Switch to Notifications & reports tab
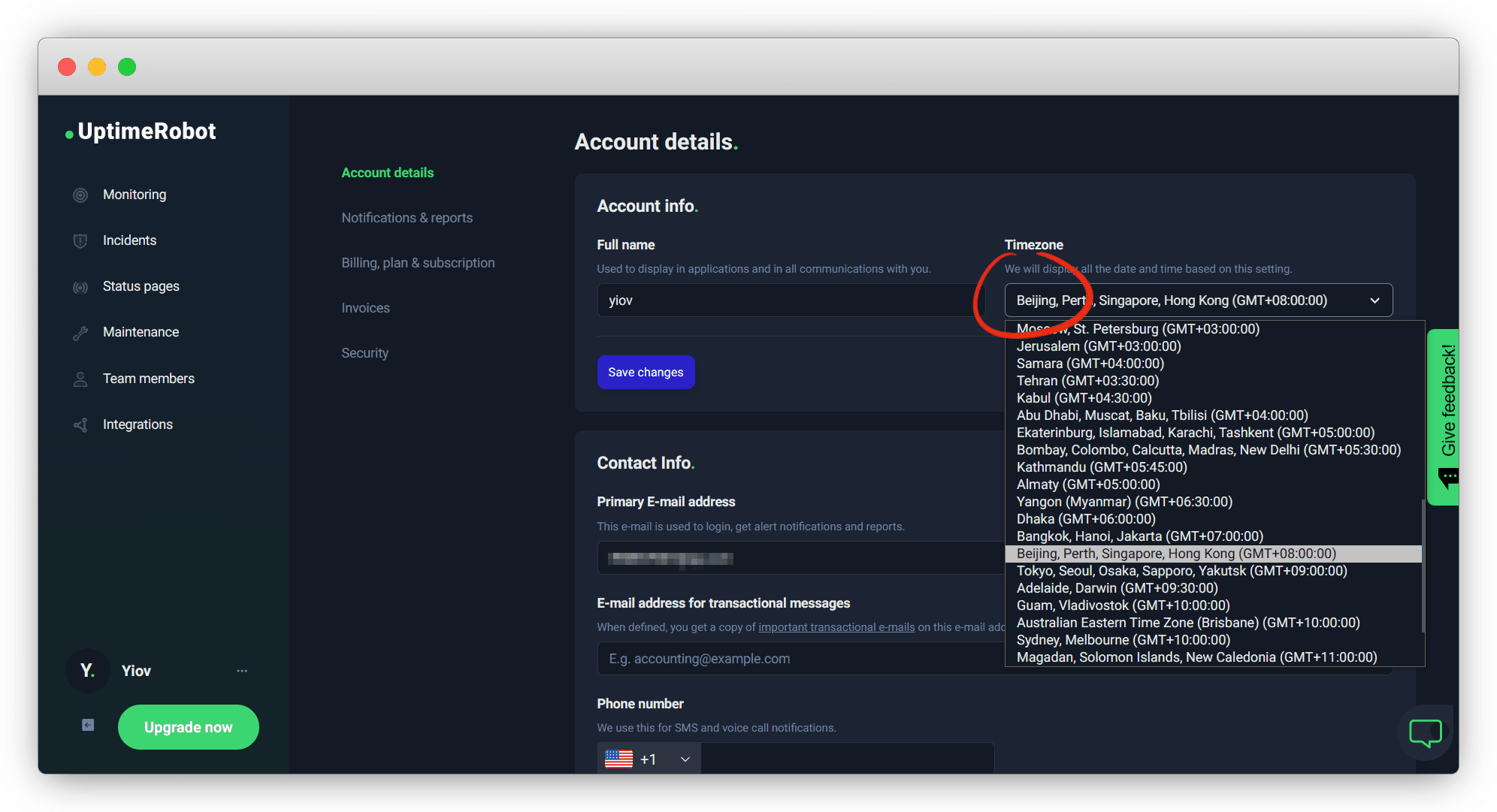The width and height of the screenshot is (1497, 812). (407, 218)
